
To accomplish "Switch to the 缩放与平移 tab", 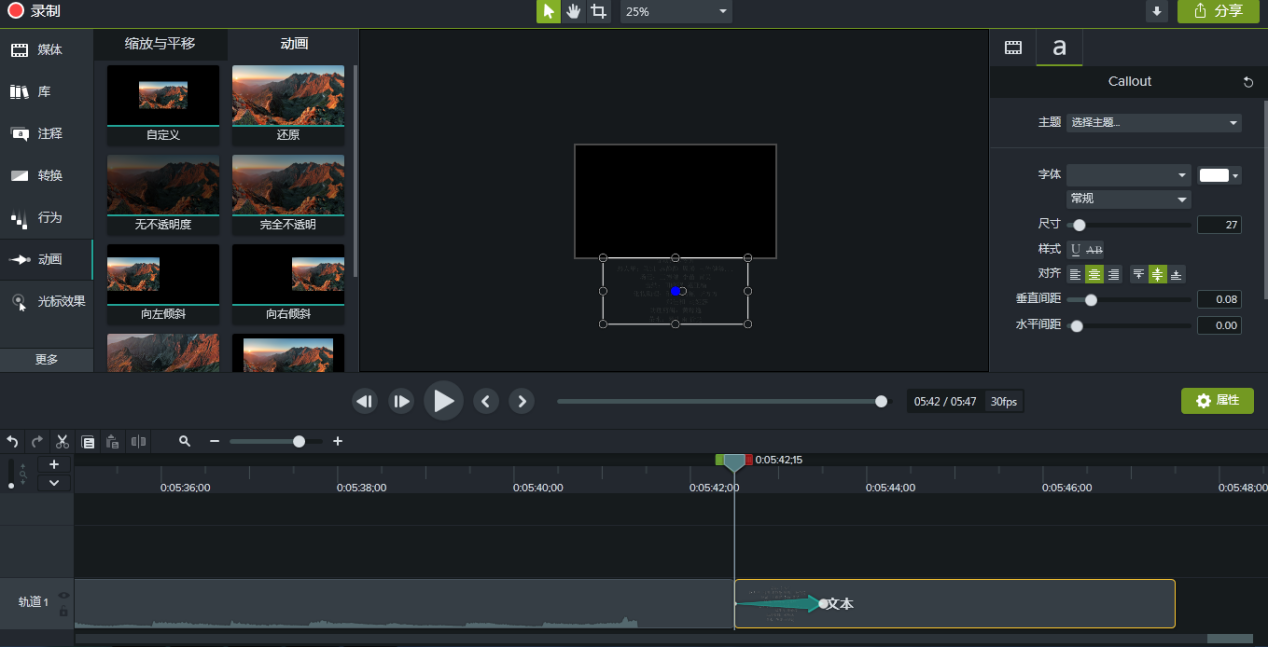I will 160,44.
